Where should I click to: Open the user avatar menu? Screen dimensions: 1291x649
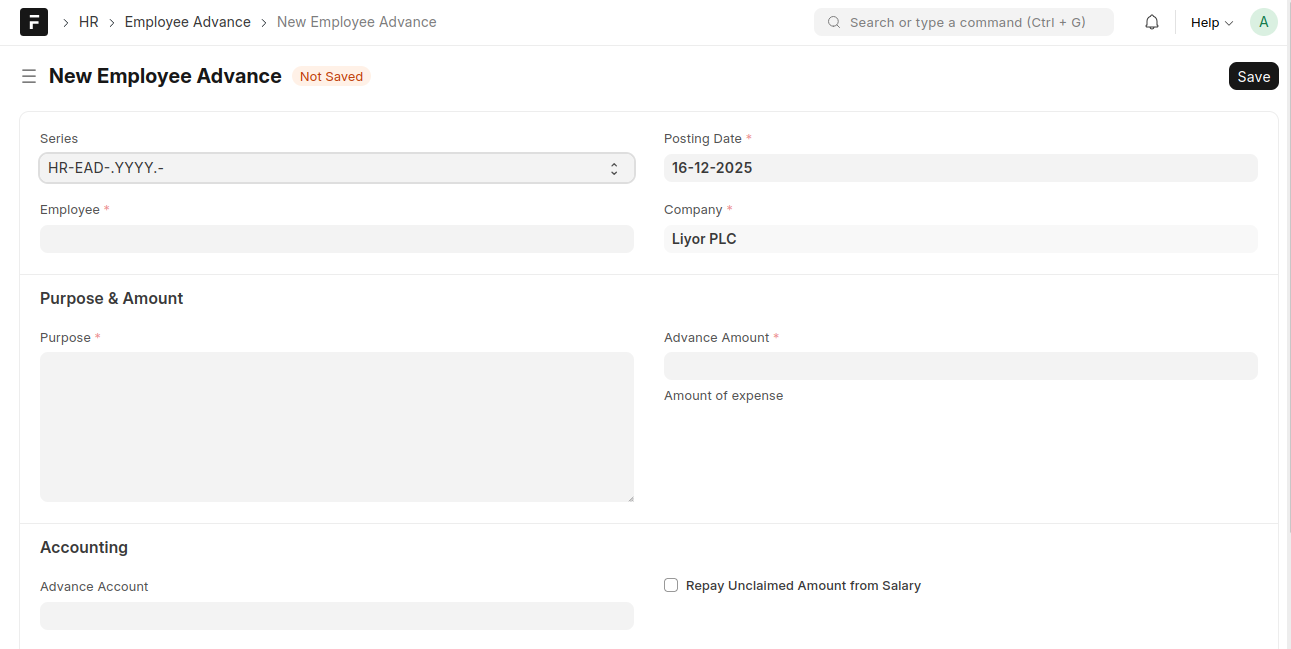click(x=1263, y=22)
